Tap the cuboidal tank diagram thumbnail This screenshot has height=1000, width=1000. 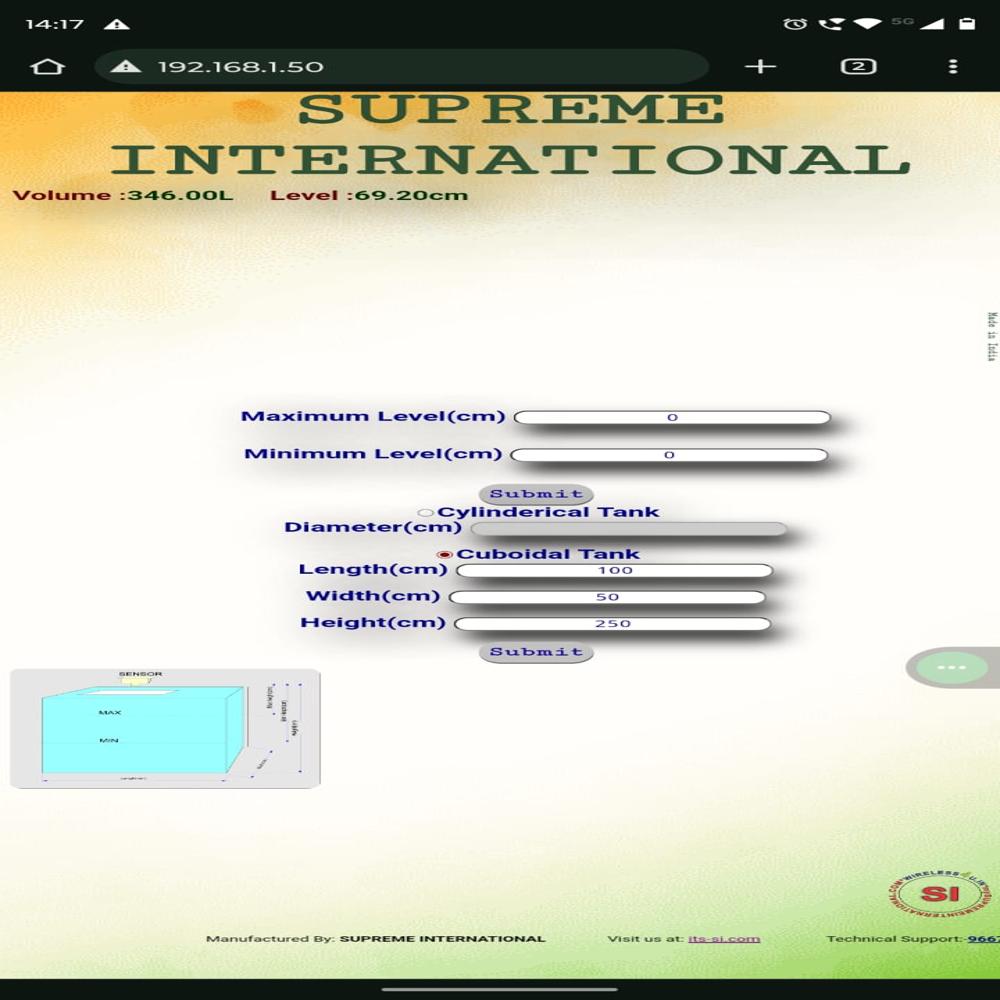point(165,729)
